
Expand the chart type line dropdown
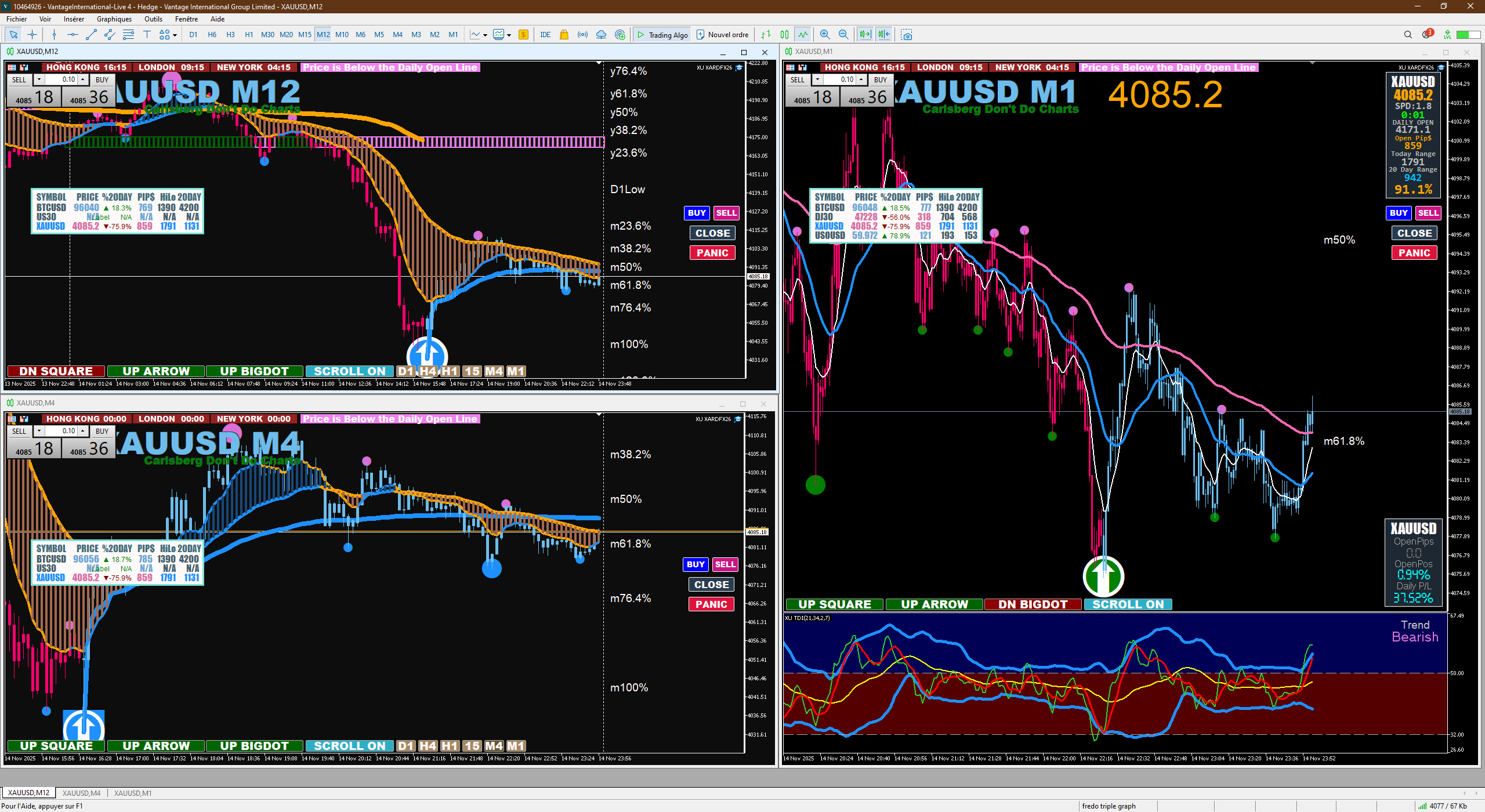485,35
